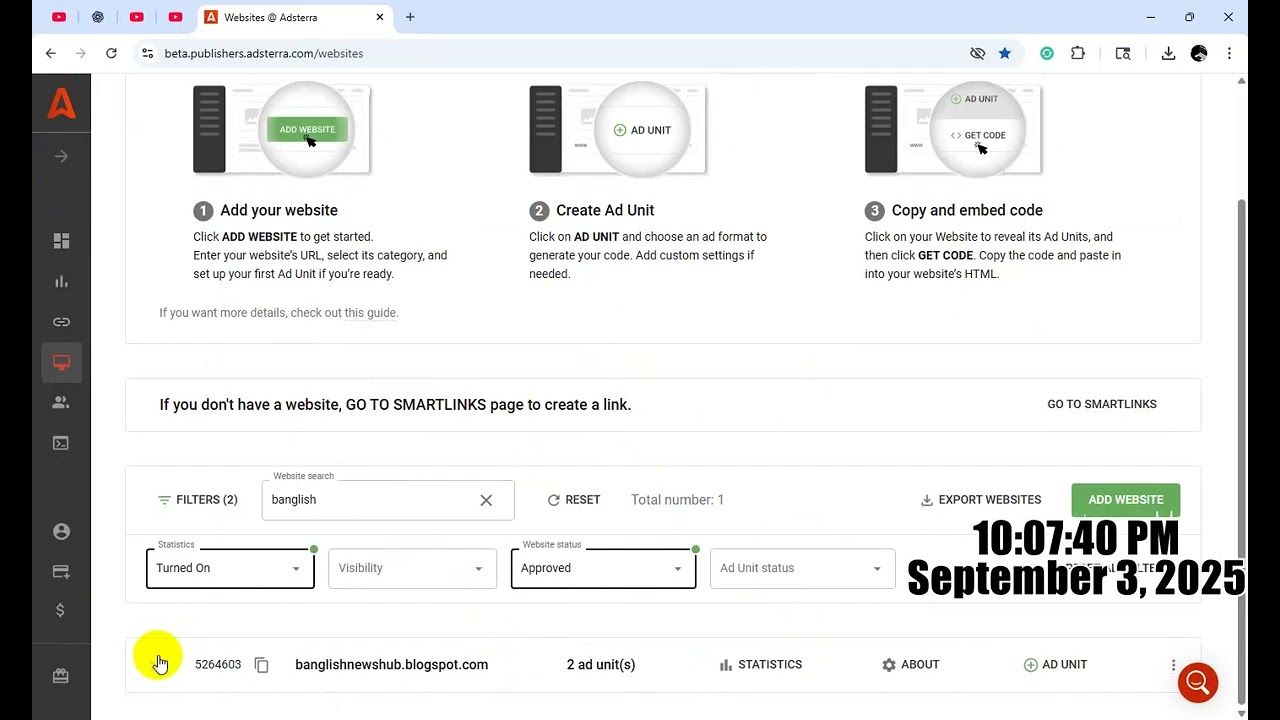Switch to the fourth tab with YouTube icon

pyautogui.click(x=176, y=17)
